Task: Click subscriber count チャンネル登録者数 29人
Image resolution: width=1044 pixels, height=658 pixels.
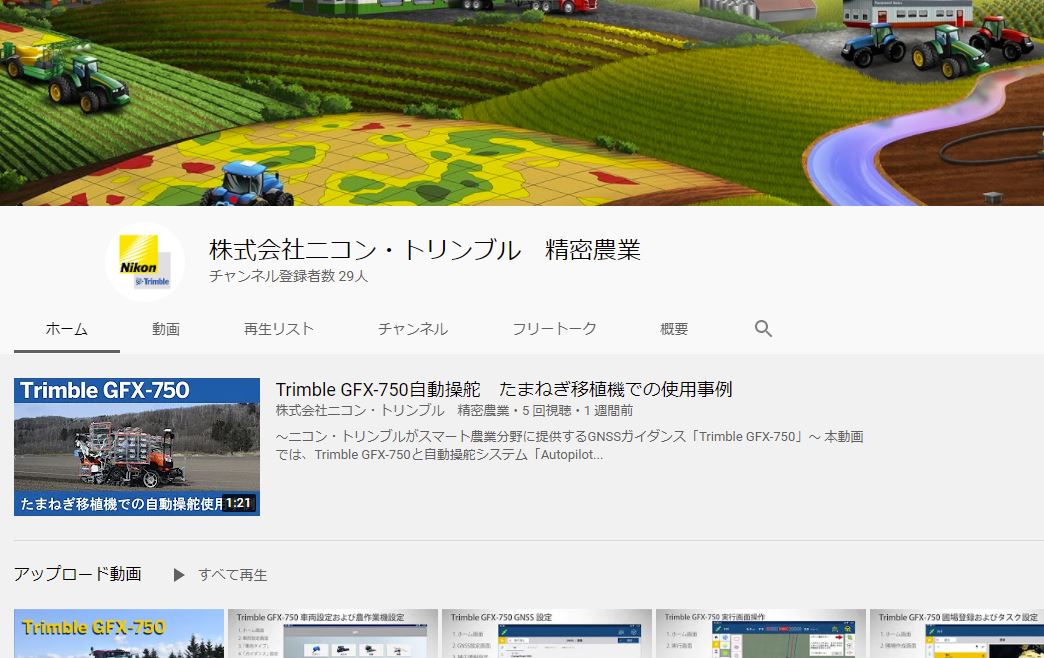Action: point(288,276)
